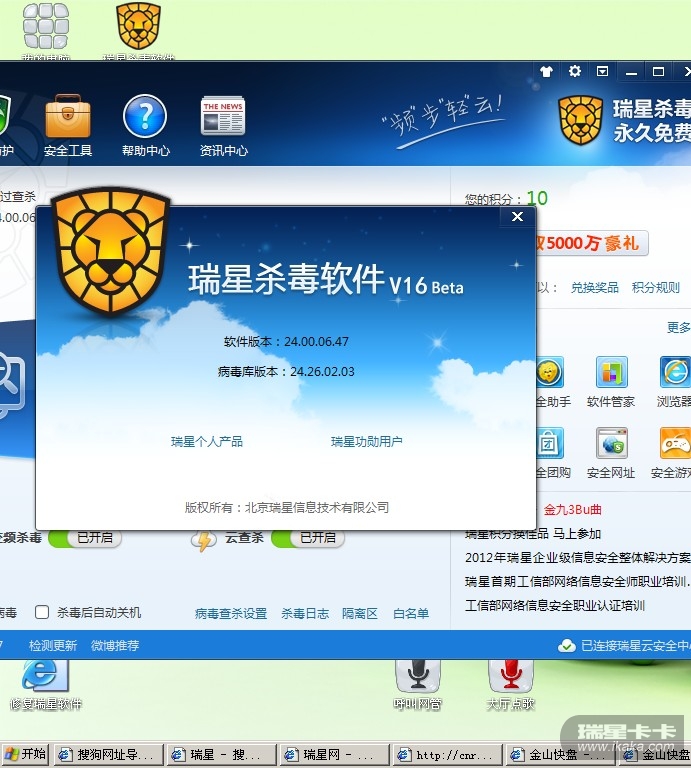691x768 pixels.
Task: Click the 5000万豪礼 promotion banner
Action: 593,243
